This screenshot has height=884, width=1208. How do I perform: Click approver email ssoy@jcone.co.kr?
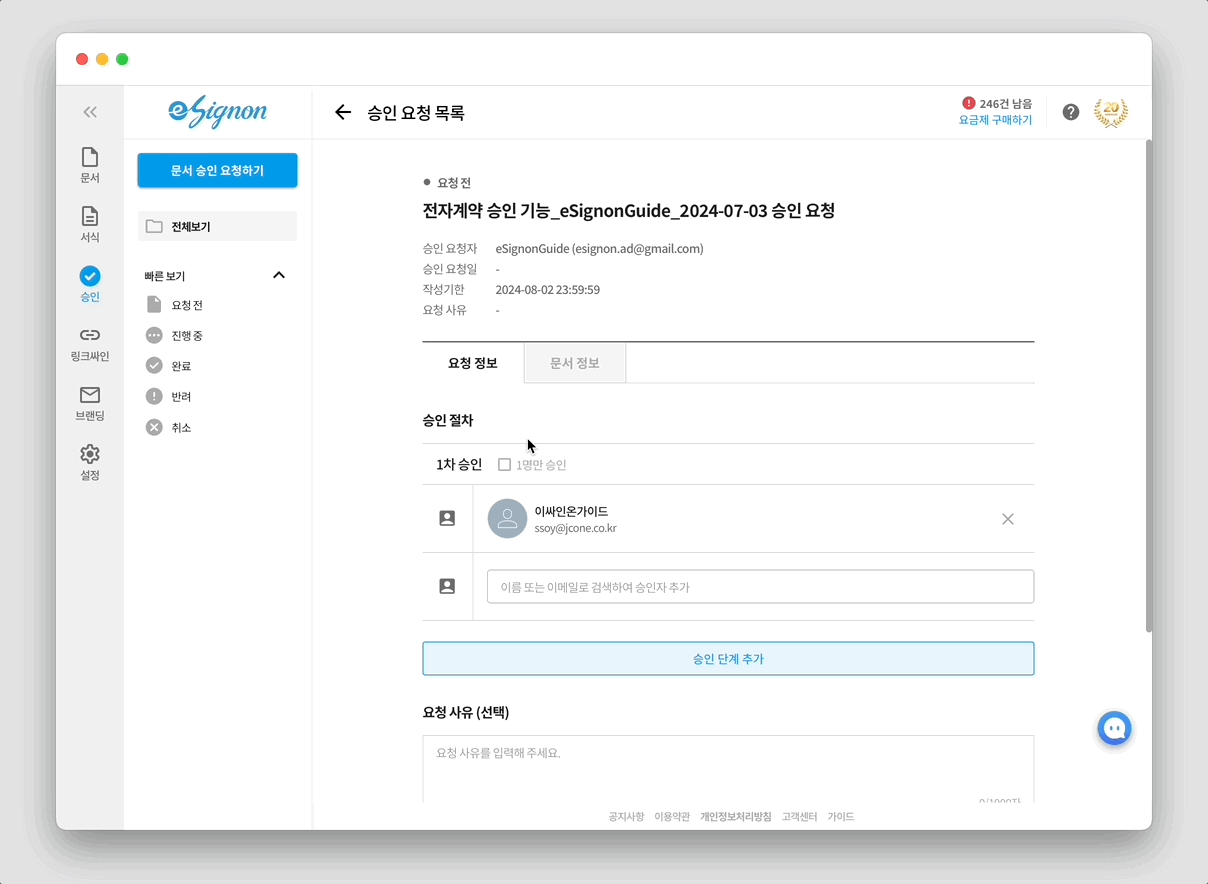click(x=576, y=528)
